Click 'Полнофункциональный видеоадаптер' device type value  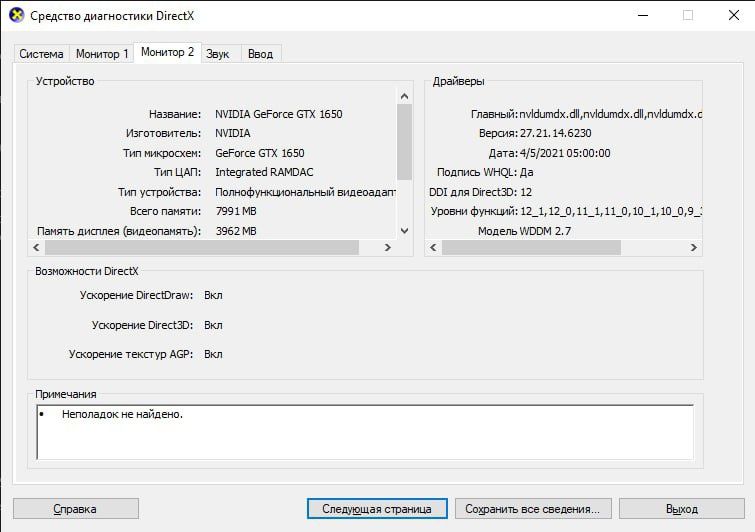point(305,192)
